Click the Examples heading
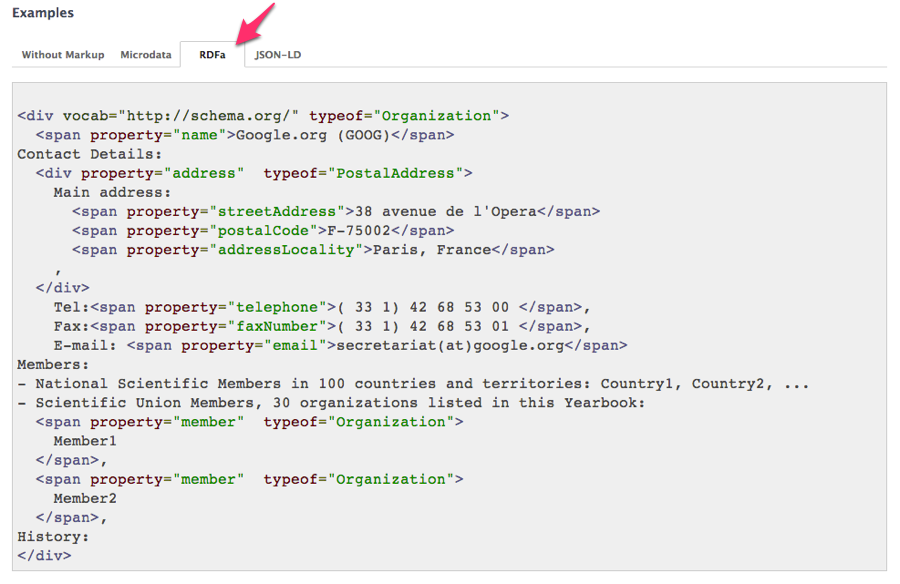 click(43, 13)
